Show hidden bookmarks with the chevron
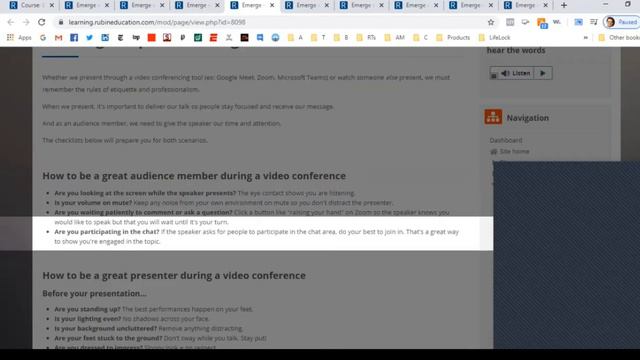The image size is (640, 360). 586,38
